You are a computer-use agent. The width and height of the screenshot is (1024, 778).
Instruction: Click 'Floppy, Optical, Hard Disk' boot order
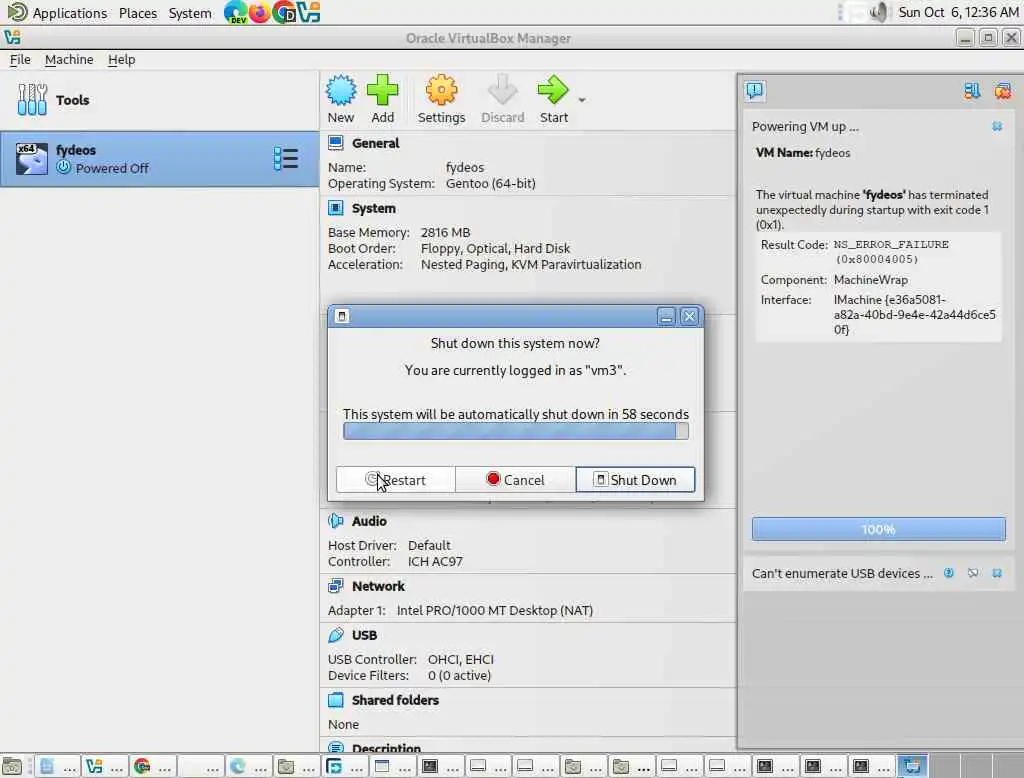tap(495, 249)
